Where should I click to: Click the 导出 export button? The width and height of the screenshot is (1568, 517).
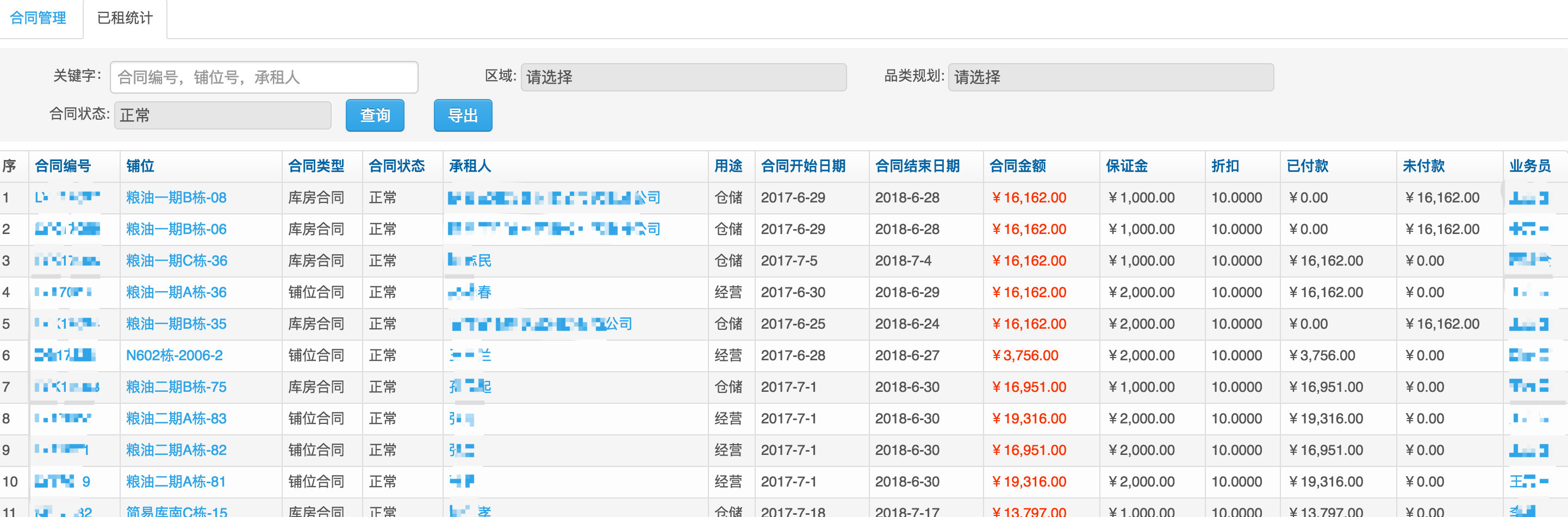pos(463,115)
